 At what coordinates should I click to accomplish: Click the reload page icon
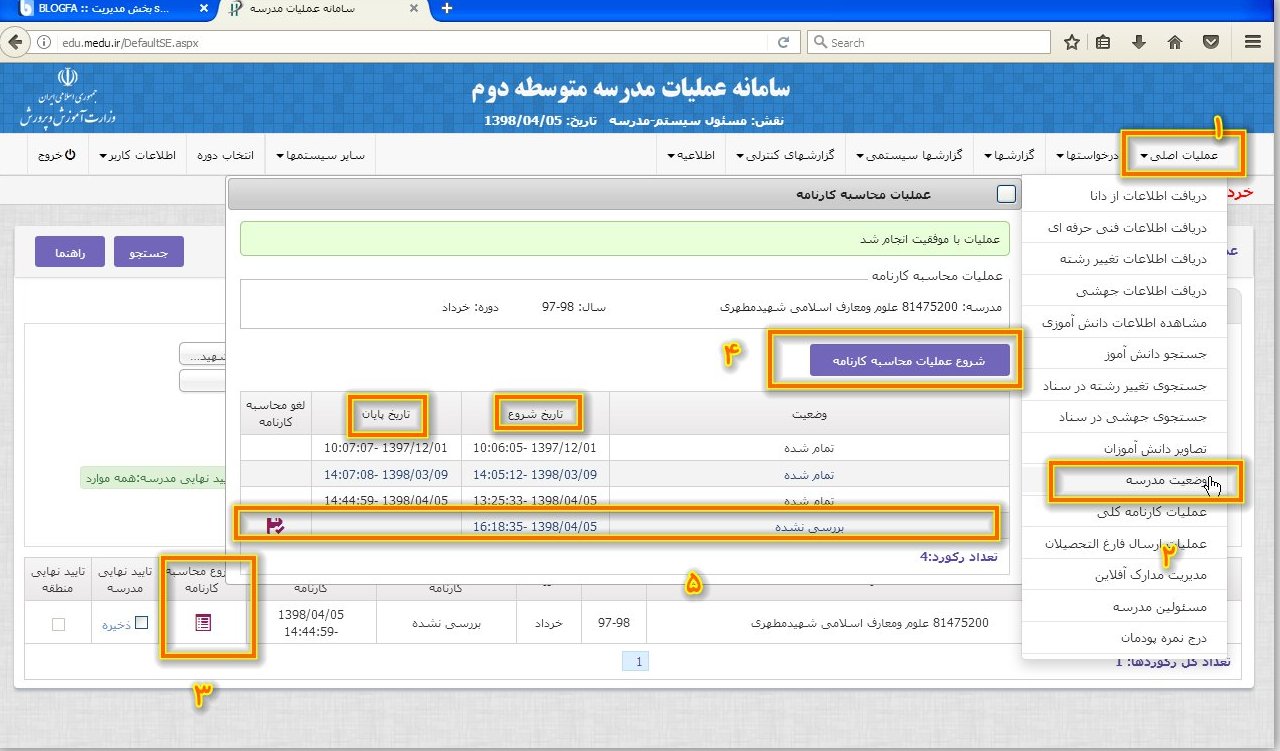[x=785, y=42]
